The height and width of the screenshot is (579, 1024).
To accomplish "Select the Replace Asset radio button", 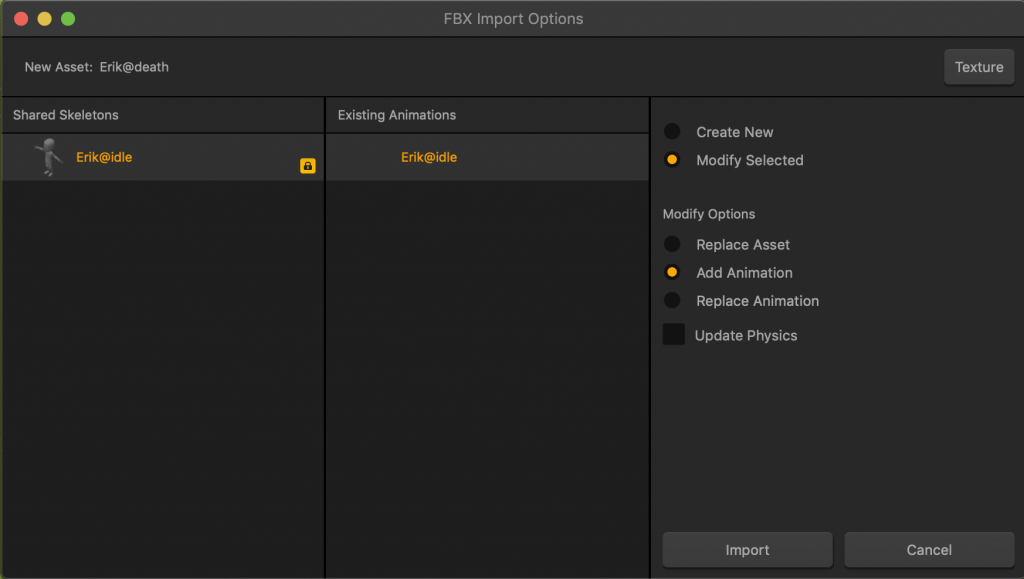I will pos(672,244).
